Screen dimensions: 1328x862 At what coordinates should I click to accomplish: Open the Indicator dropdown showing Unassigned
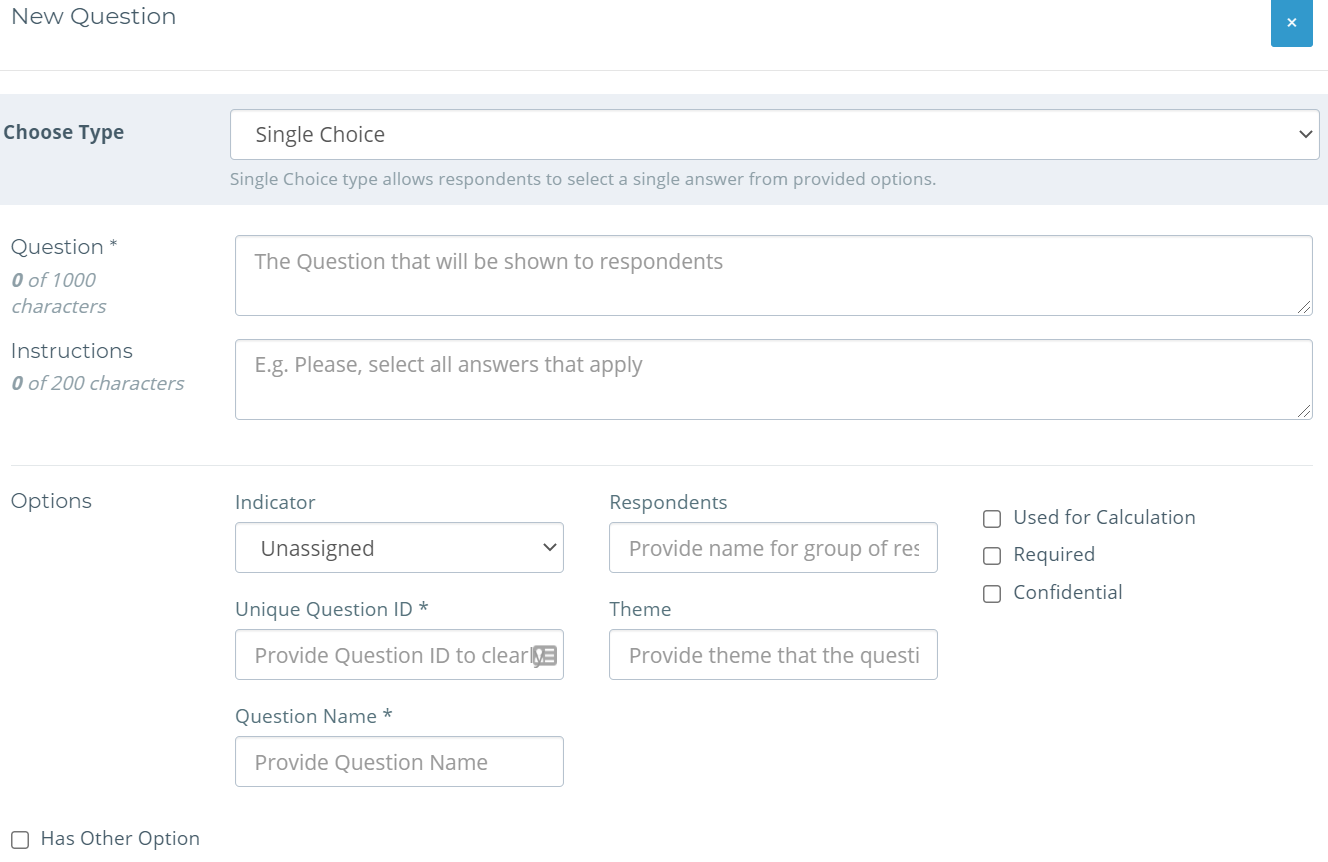399,547
